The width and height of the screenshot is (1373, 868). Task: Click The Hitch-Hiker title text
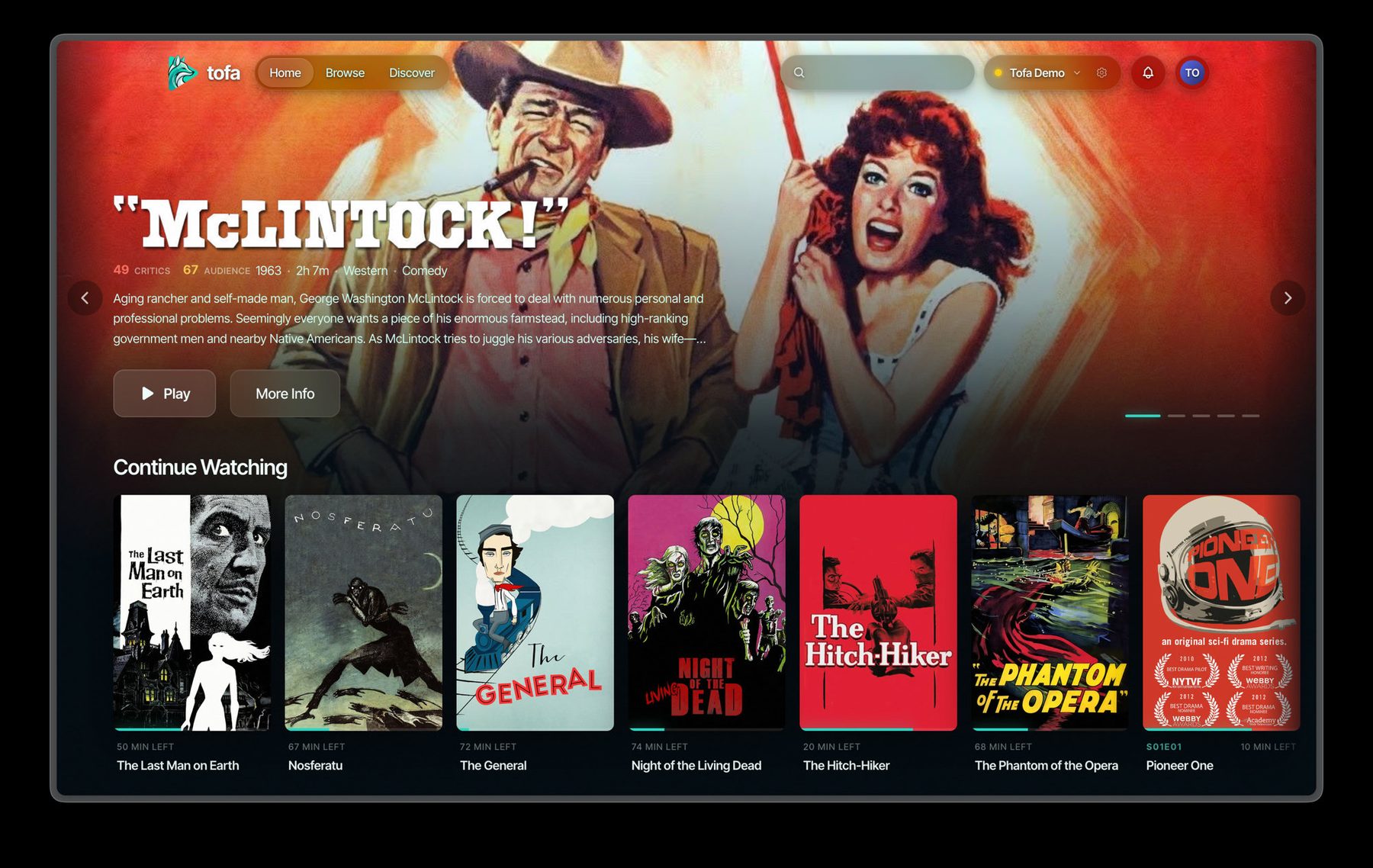pos(847,765)
